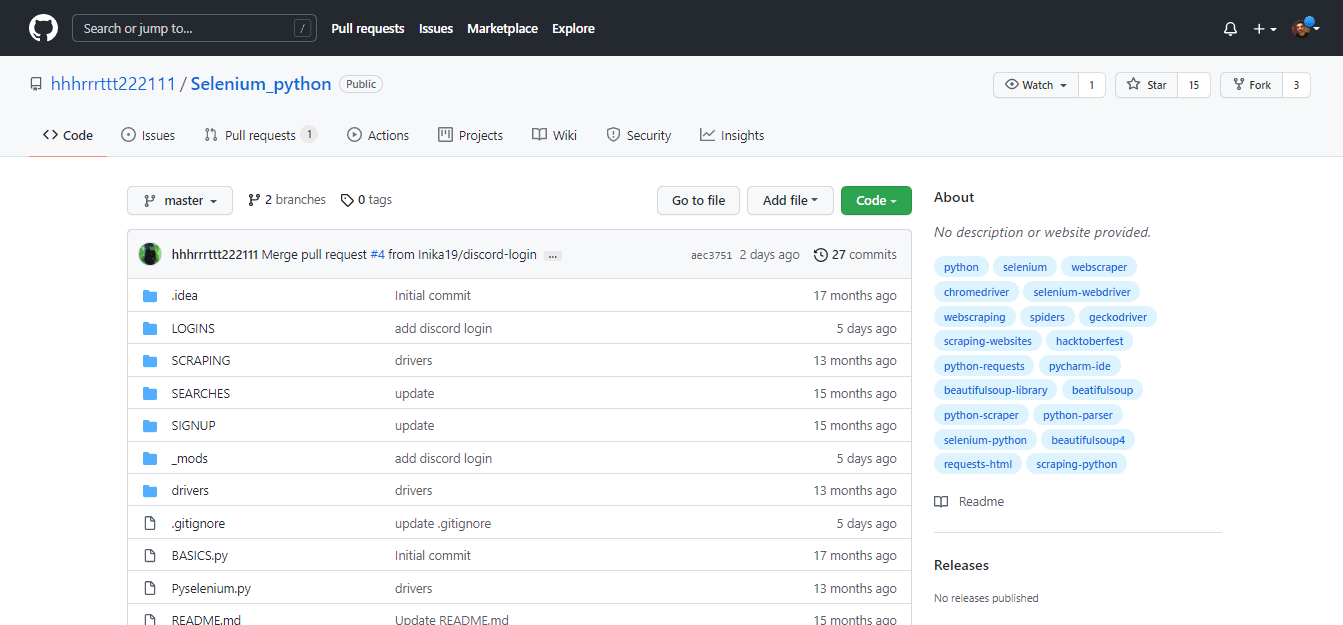This screenshot has height=625, width=1343.
Task: Click the BASICS.py file icon
Action: (x=150, y=556)
